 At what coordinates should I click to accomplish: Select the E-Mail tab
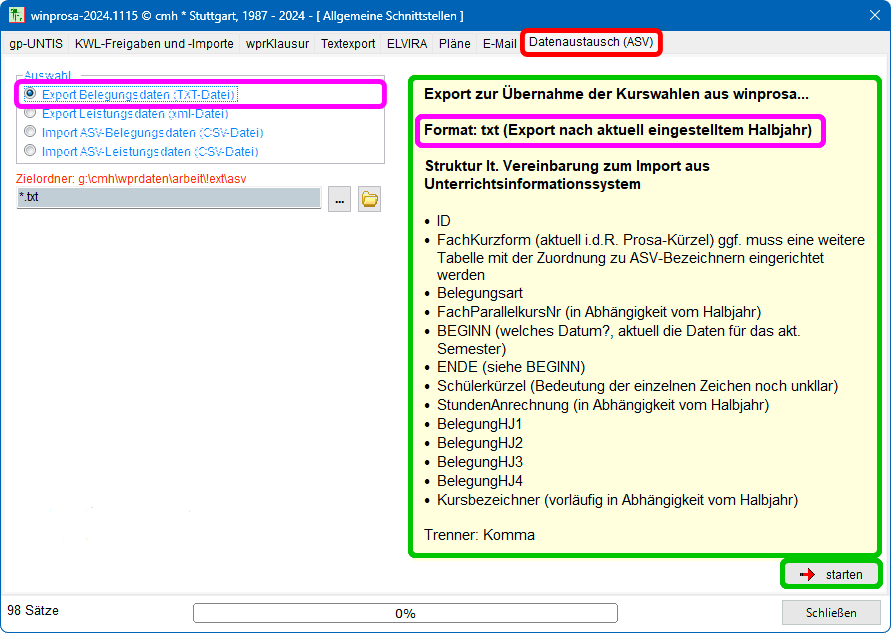coord(499,44)
